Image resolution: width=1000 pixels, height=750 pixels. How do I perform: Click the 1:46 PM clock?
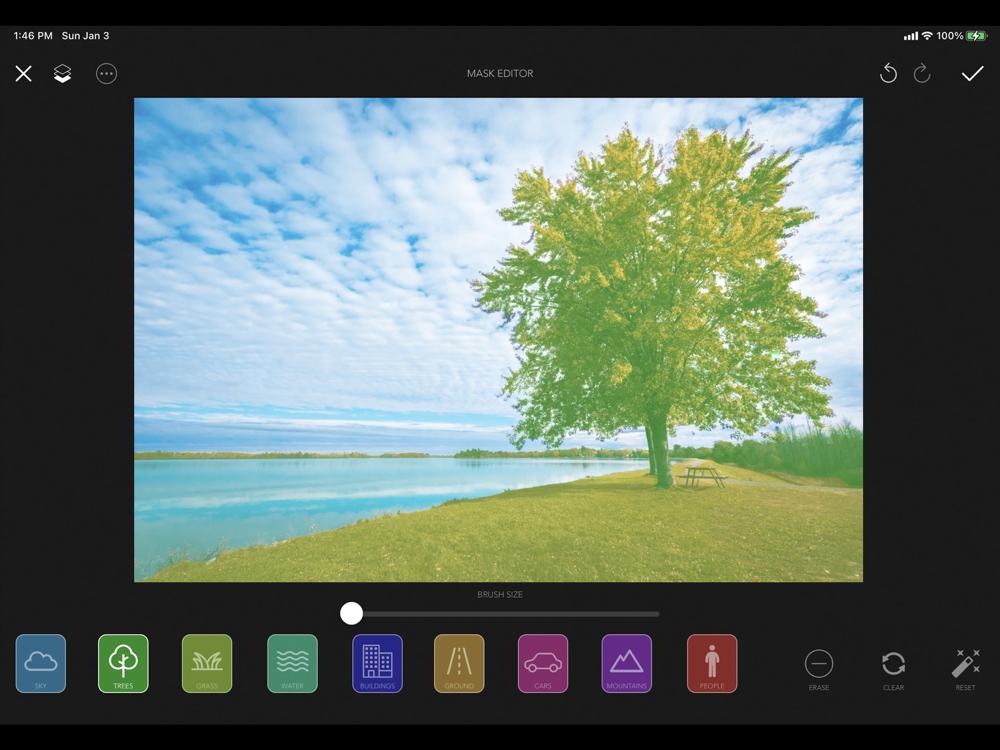coord(33,36)
